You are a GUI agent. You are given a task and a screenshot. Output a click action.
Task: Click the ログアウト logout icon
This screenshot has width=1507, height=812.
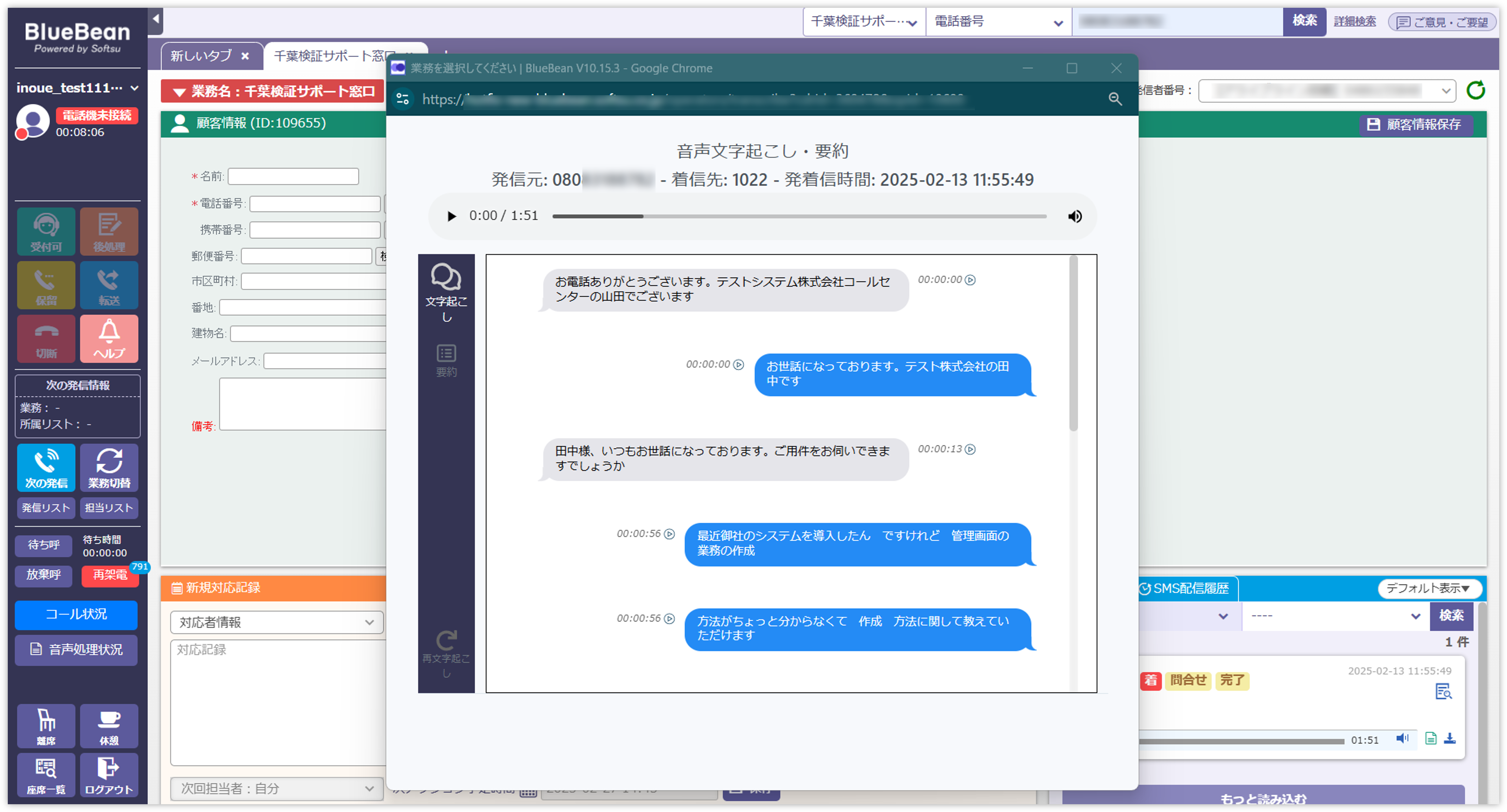click(109, 775)
